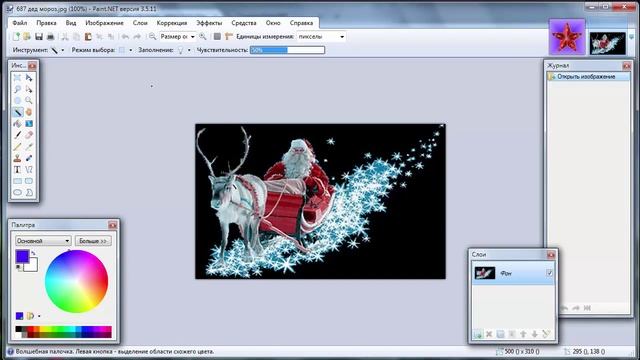
Task: Reset colors to black and white
Action: [19, 268]
